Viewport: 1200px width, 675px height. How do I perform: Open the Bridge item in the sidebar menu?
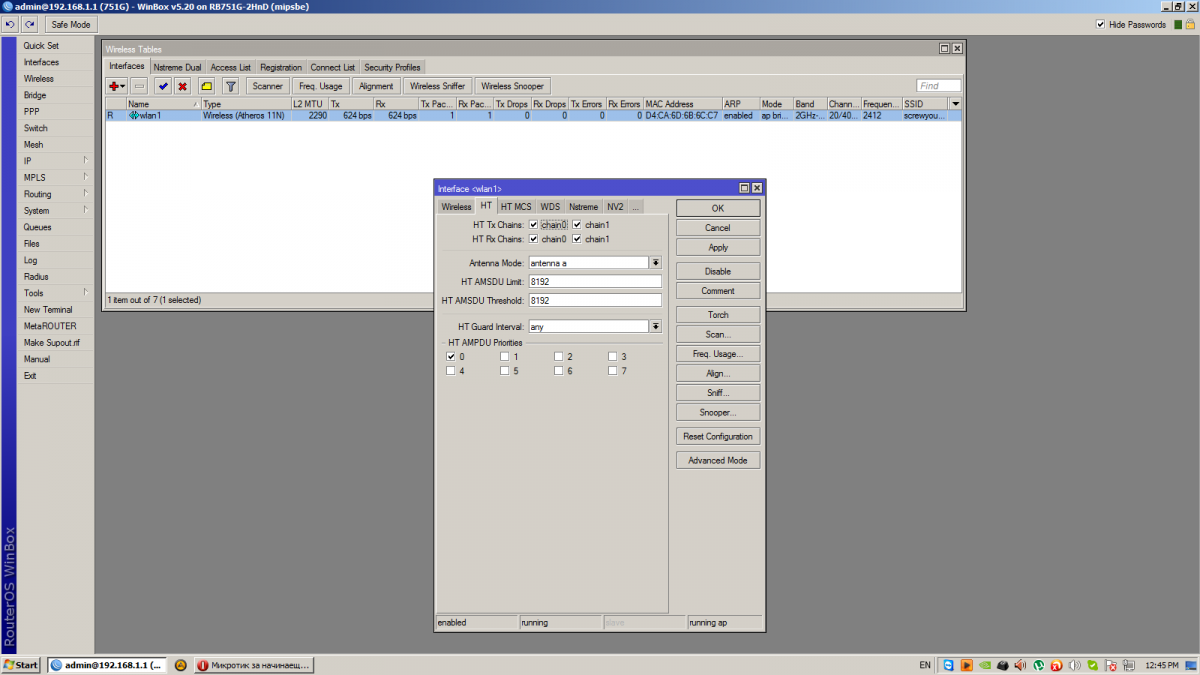pyautogui.click(x=35, y=95)
